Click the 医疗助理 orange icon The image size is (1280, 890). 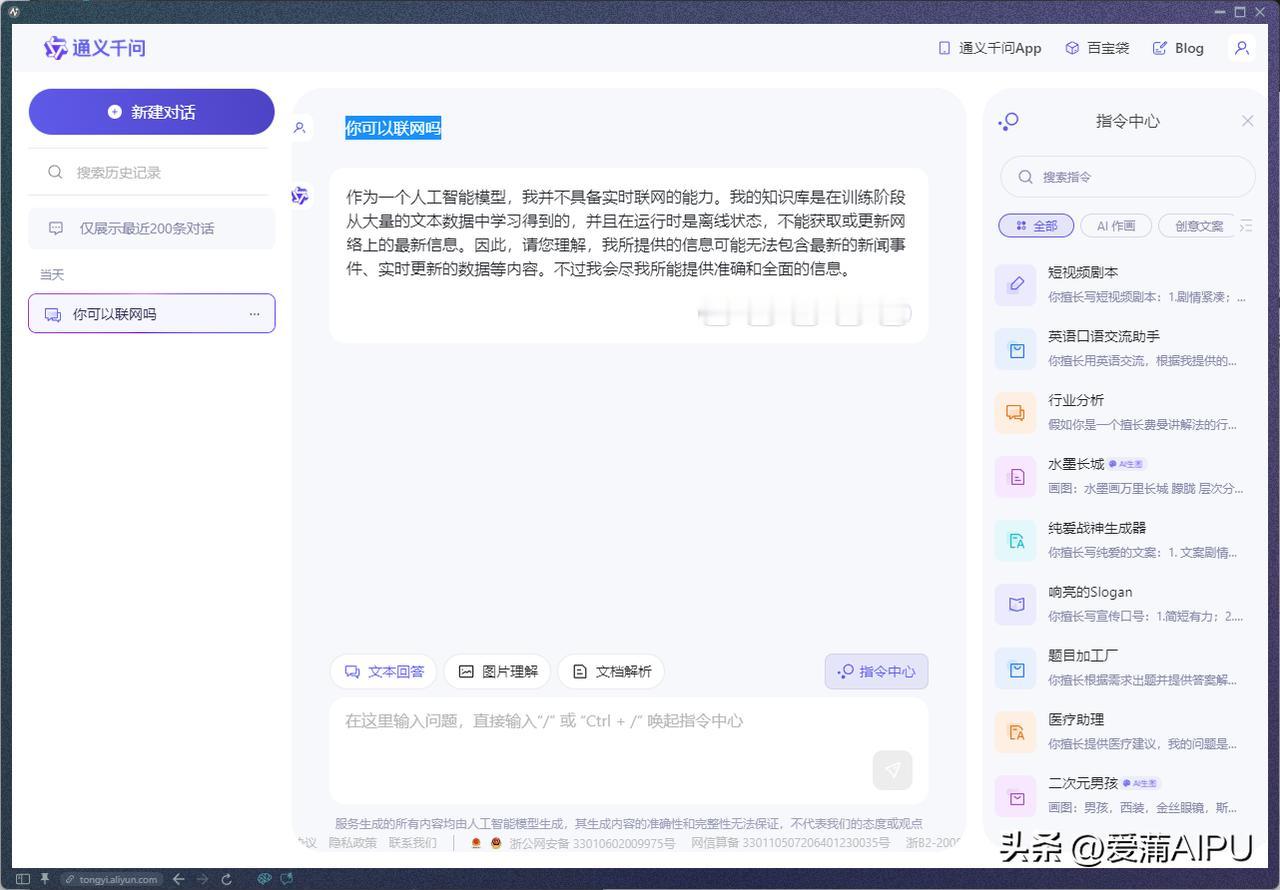pos(1015,733)
